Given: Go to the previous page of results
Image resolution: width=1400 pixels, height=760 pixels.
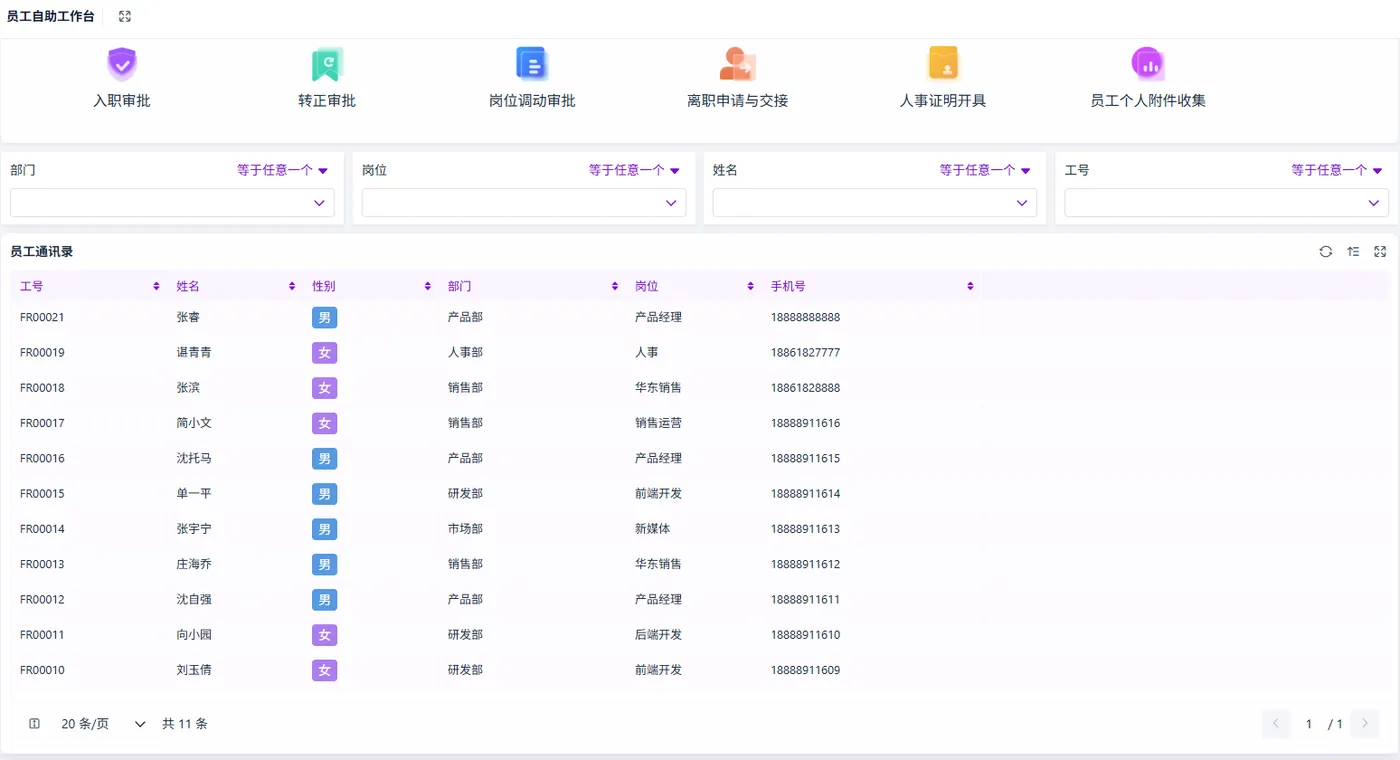Looking at the screenshot, I should 1276,724.
